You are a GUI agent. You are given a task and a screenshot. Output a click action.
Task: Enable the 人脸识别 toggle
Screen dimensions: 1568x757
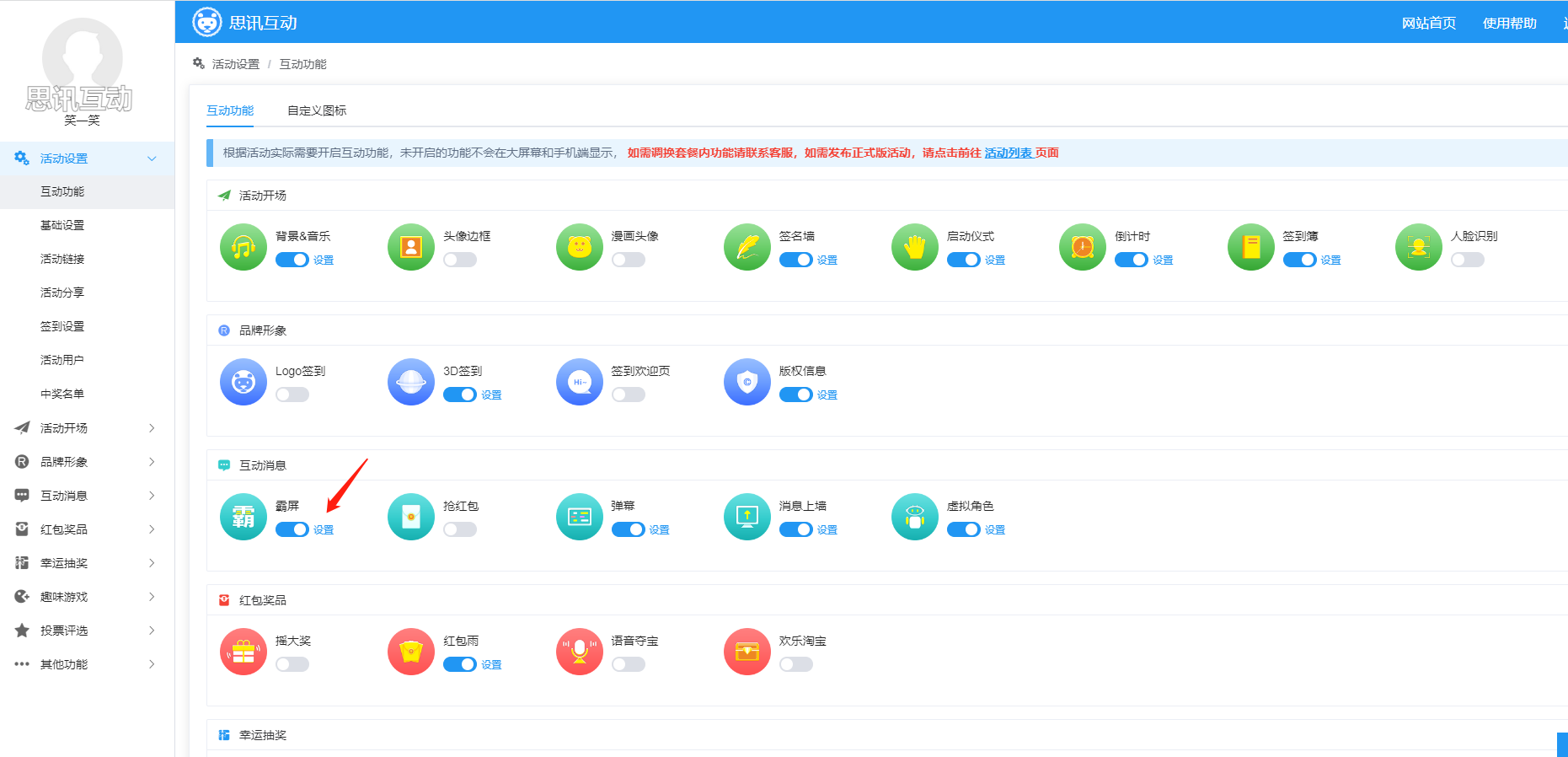(1467, 260)
